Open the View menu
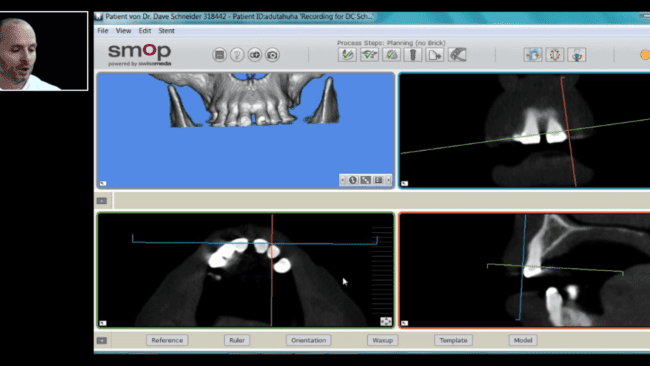 coord(123,31)
